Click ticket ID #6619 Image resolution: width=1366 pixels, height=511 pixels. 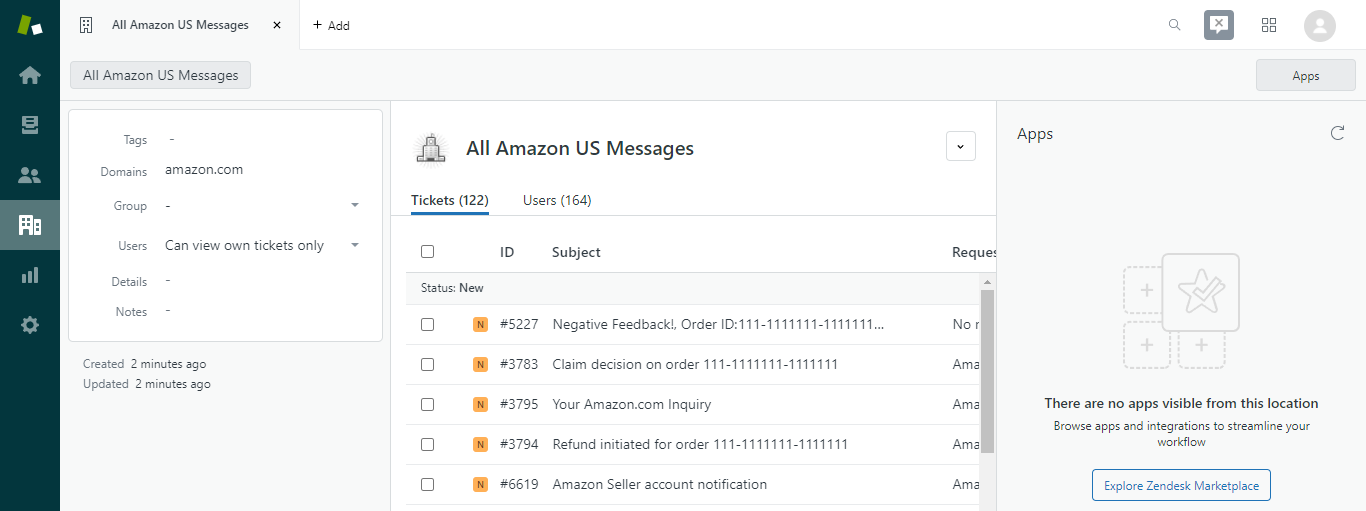[519, 484]
